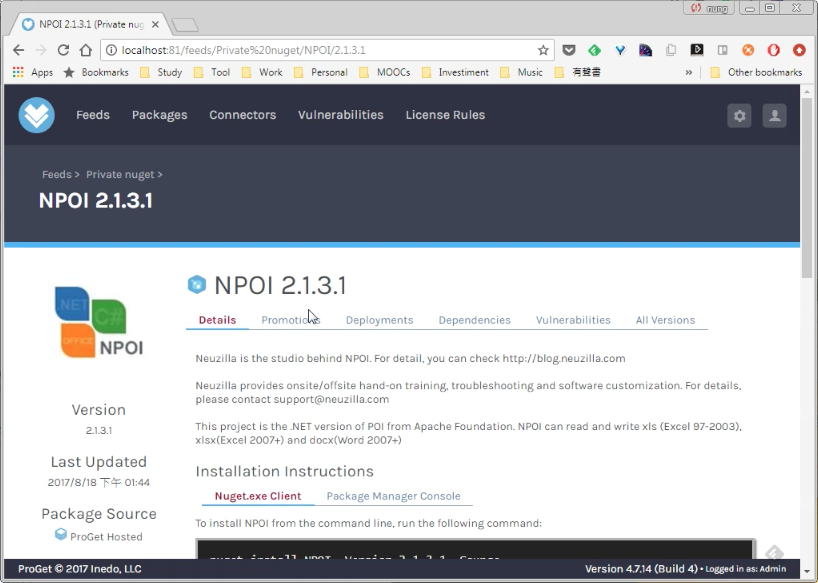Open the user account icon
818x583 pixels.
(x=774, y=115)
